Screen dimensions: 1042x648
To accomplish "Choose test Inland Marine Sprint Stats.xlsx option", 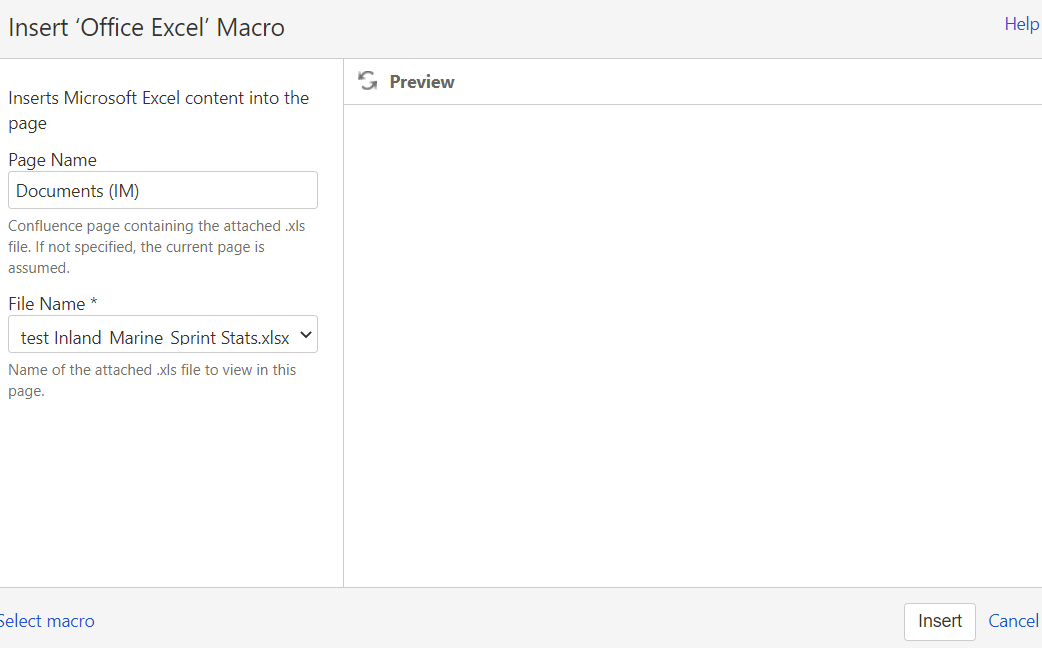I will coord(155,338).
